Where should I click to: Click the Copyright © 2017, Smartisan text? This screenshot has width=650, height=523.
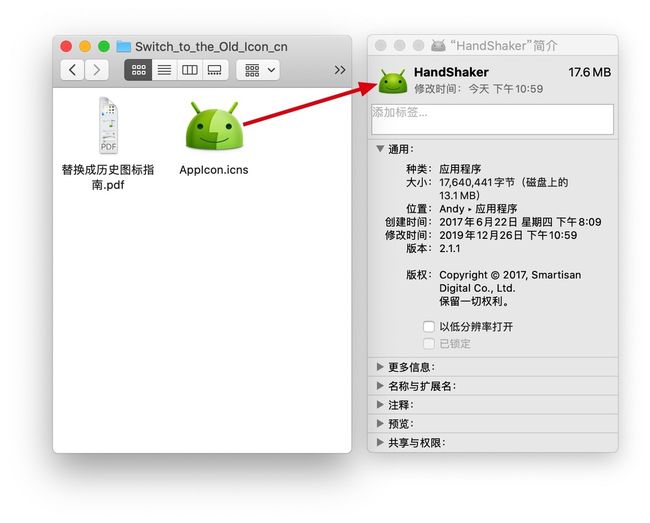pos(510,275)
